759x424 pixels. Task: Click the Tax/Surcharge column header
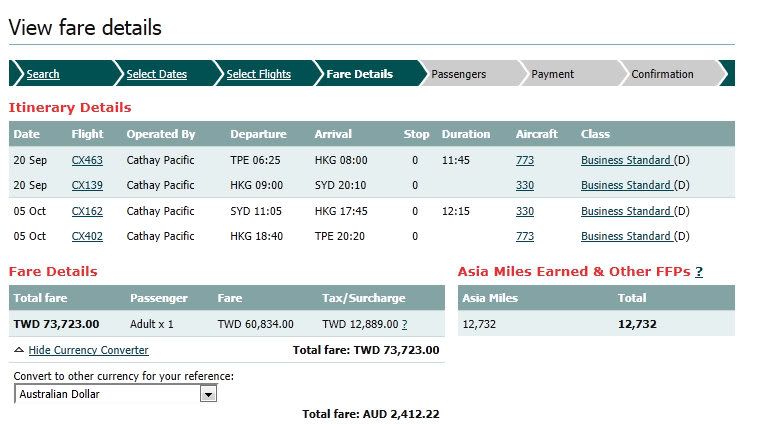click(364, 298)
